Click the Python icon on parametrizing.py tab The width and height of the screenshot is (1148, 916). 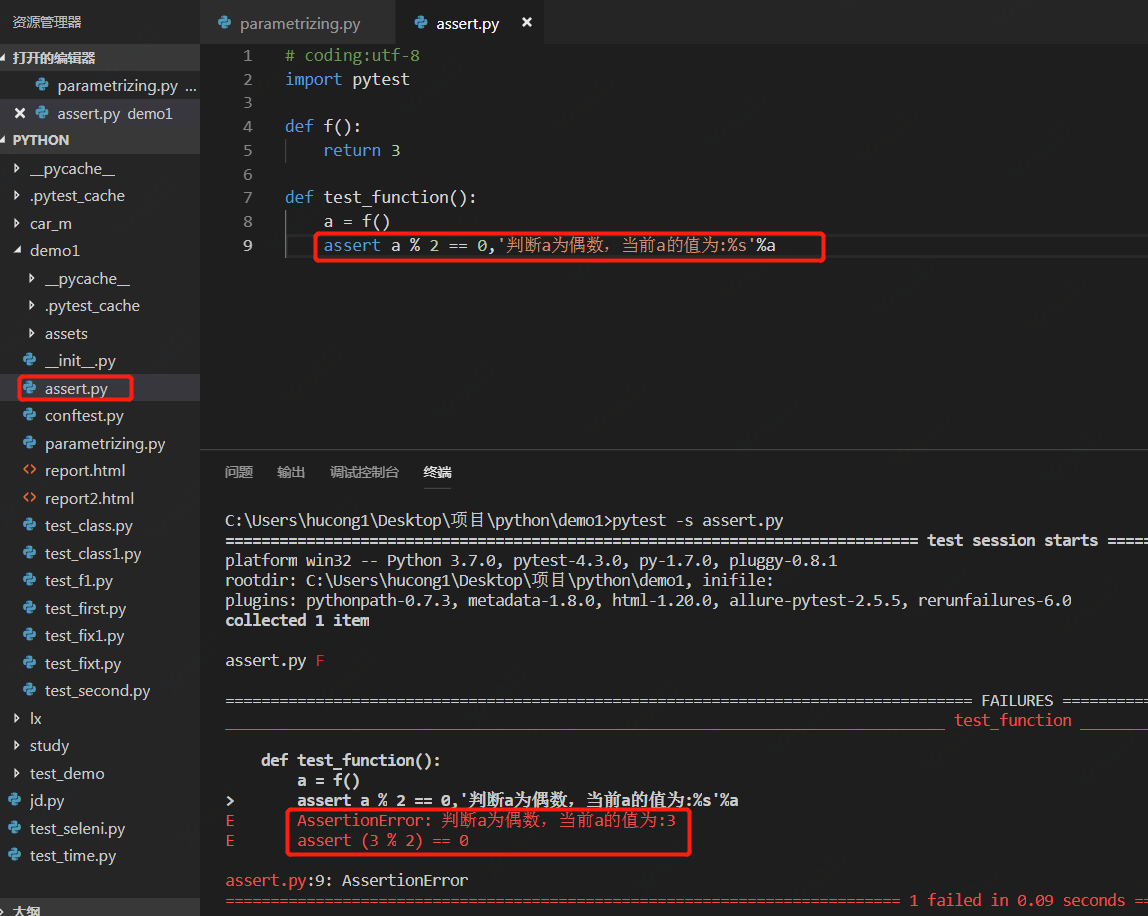(222, 23)
